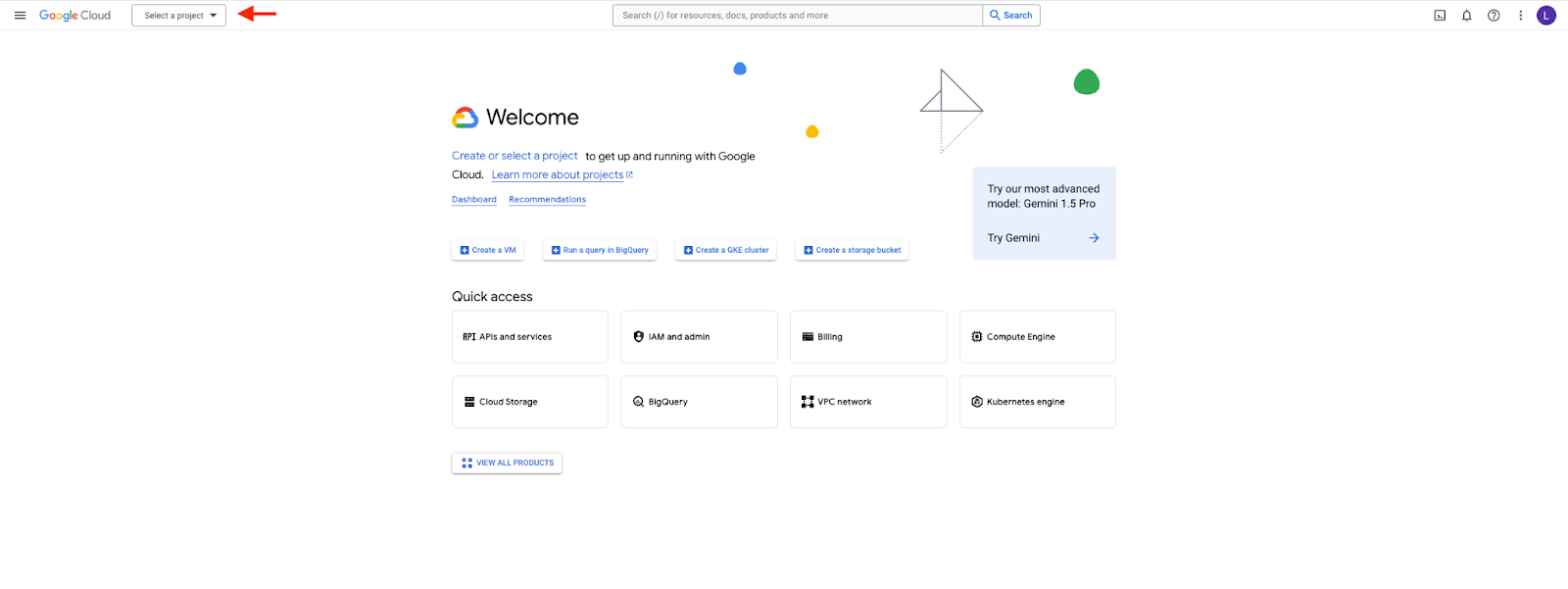Click Run a query in BigQuery
Viewport: 1568px width, 589px height.
(600, 251)
